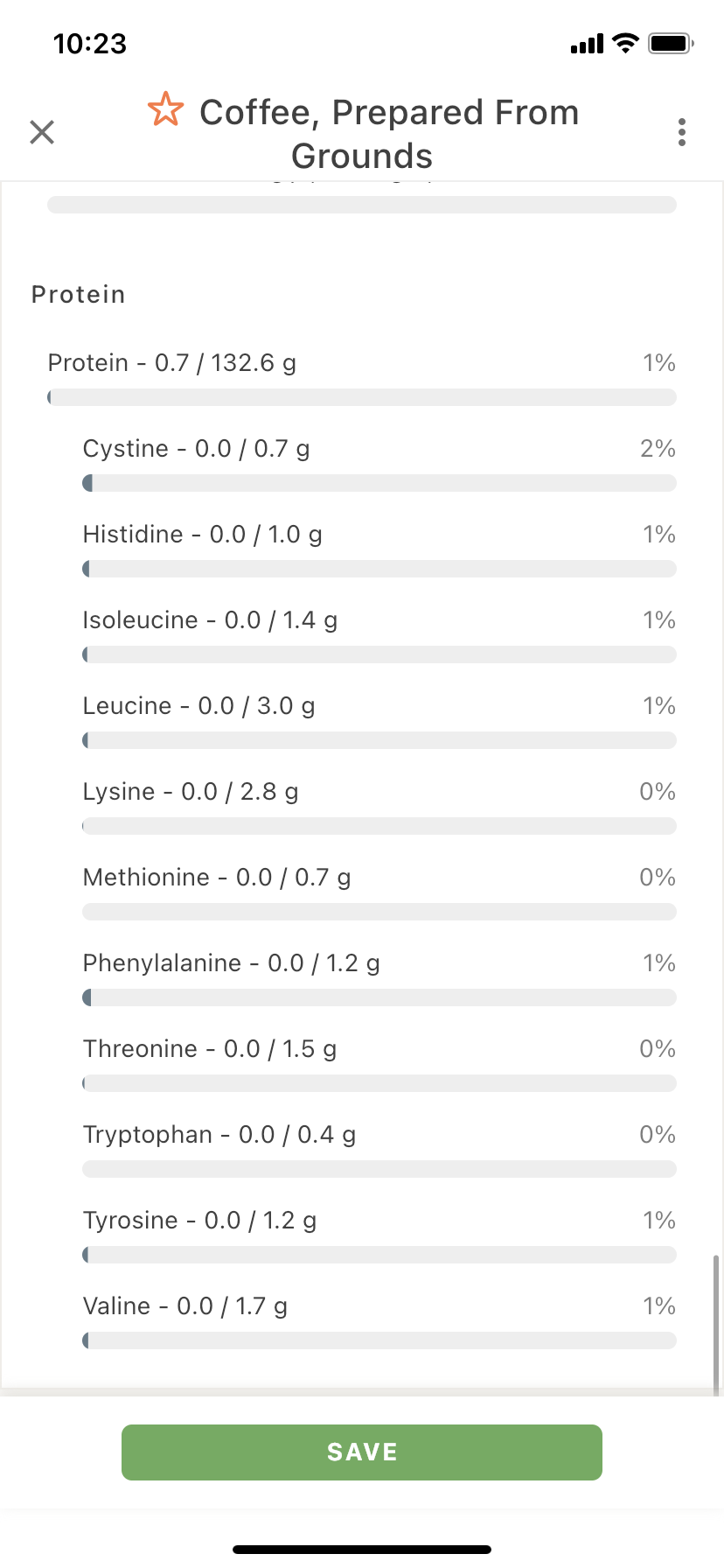Click the Cystine progress bar

(x=379, y=483)
